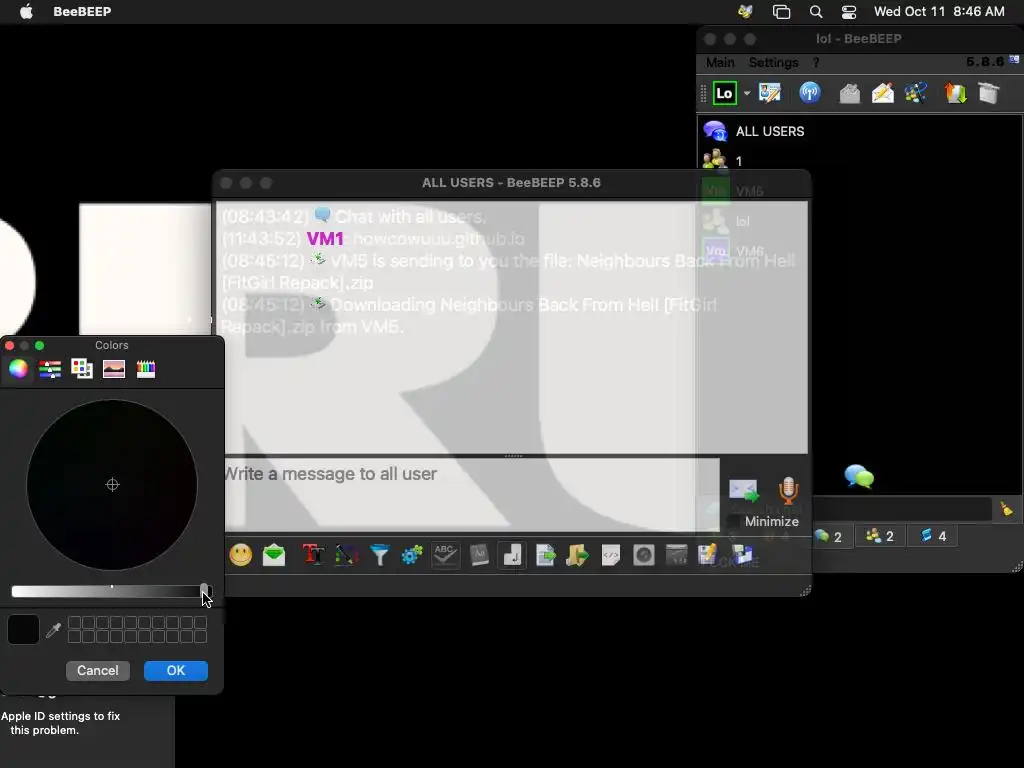The height and width of the screenshot is (768, 1024).
Task: Click the message input box 'Write a message to all user'
Action: [x=472, y=494]
